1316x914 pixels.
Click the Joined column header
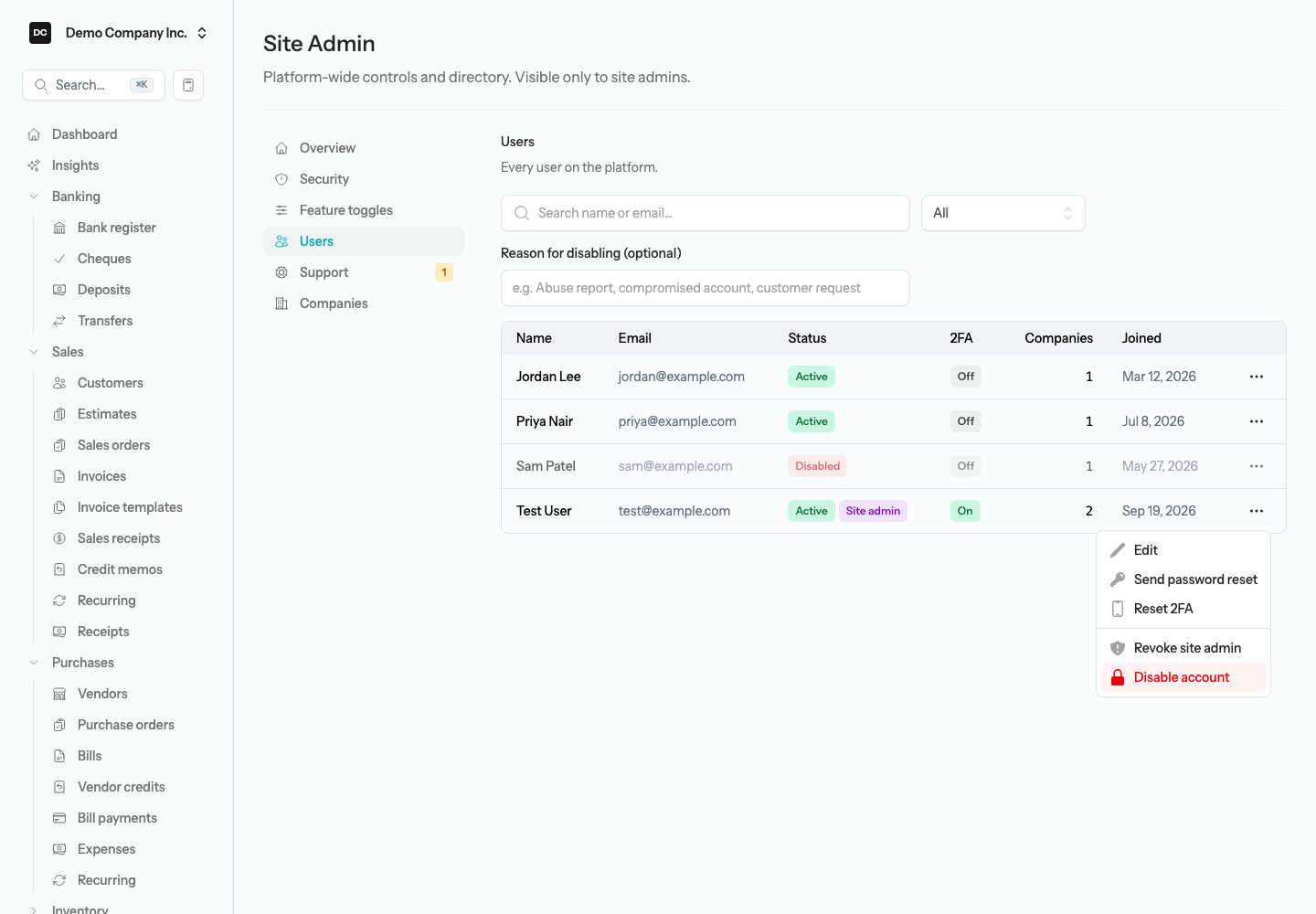tap(1141, 338)
